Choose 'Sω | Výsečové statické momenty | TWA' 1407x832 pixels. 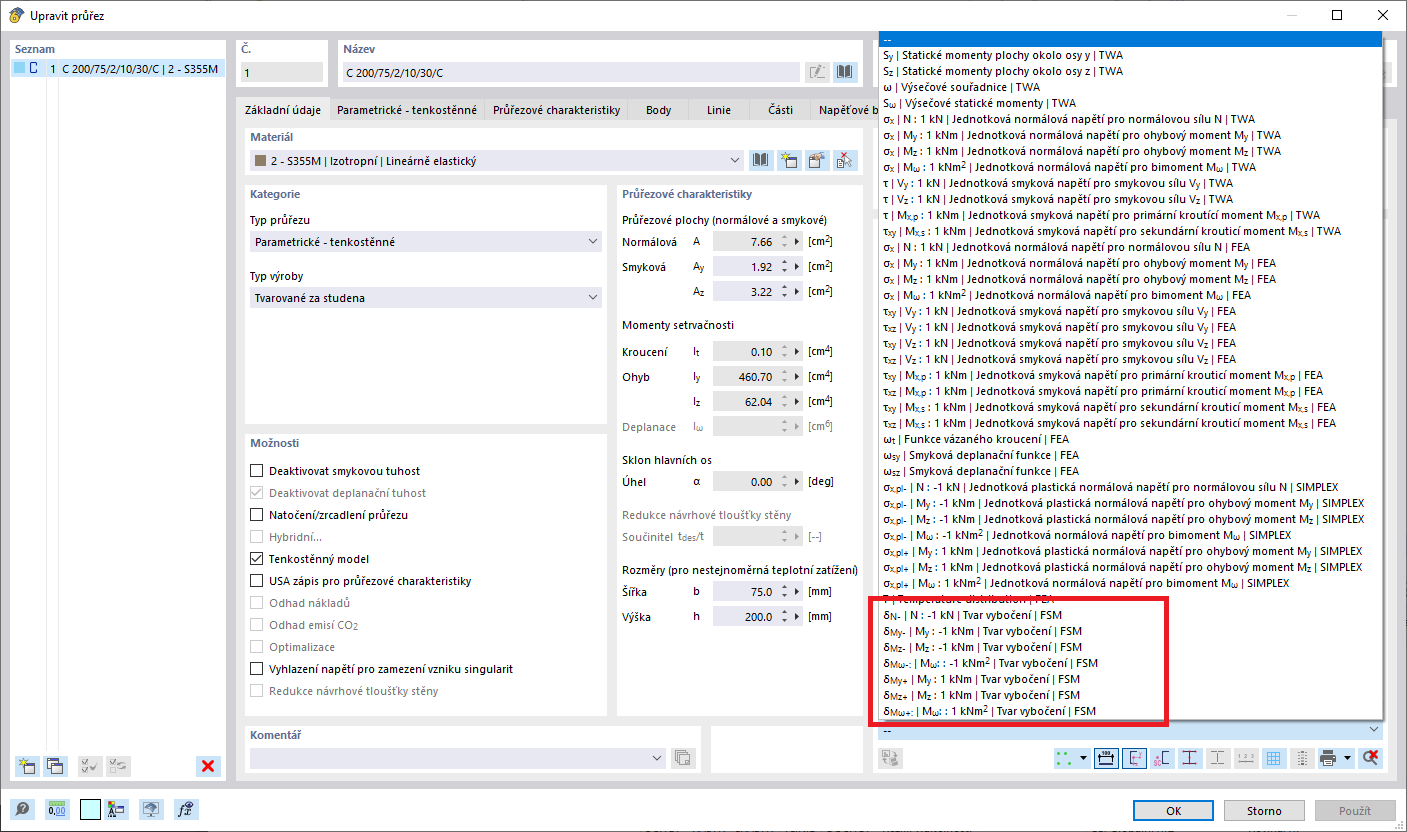tap(1130, 103)
